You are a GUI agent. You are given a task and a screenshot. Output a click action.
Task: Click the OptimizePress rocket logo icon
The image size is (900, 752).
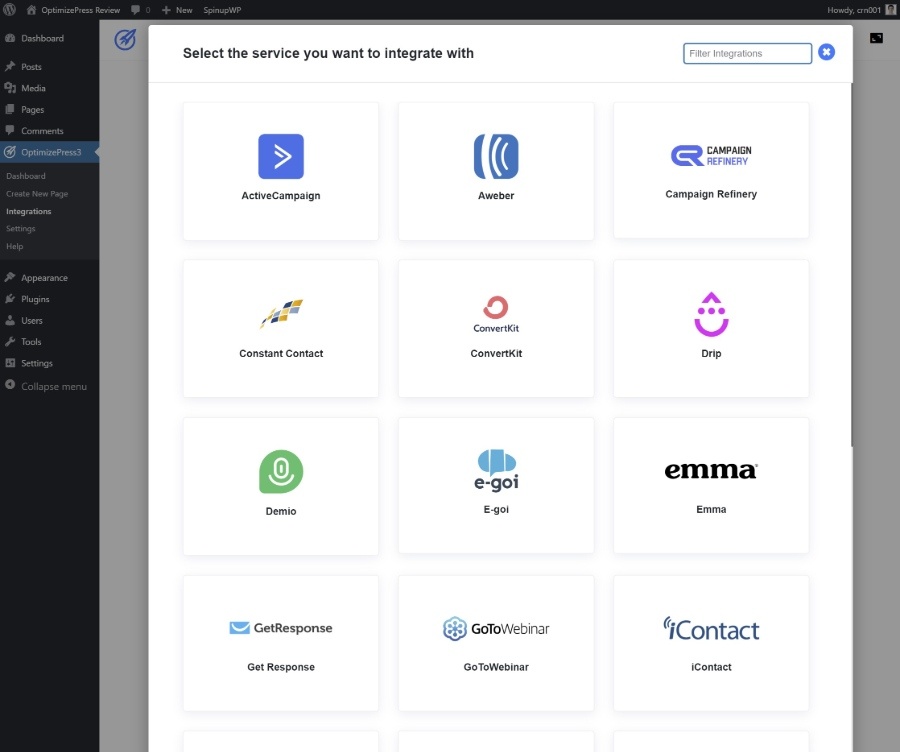[x=125, y=40]
